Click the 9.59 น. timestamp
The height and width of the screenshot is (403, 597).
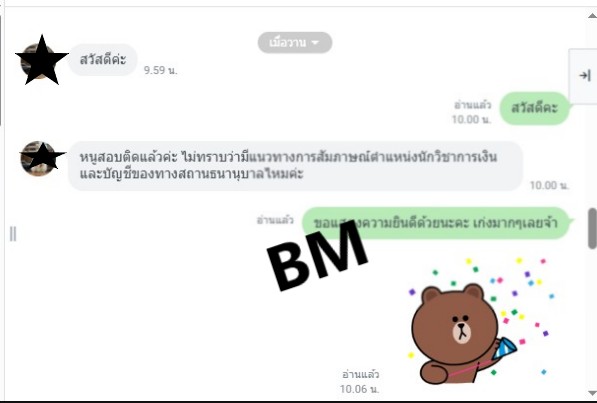(160, 70)
